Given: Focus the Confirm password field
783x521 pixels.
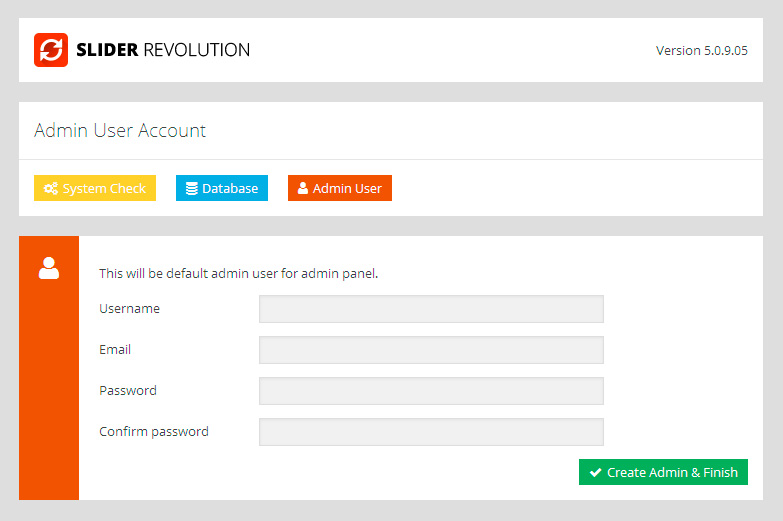Looking at the screenshot, I should [x=431, y=432].
